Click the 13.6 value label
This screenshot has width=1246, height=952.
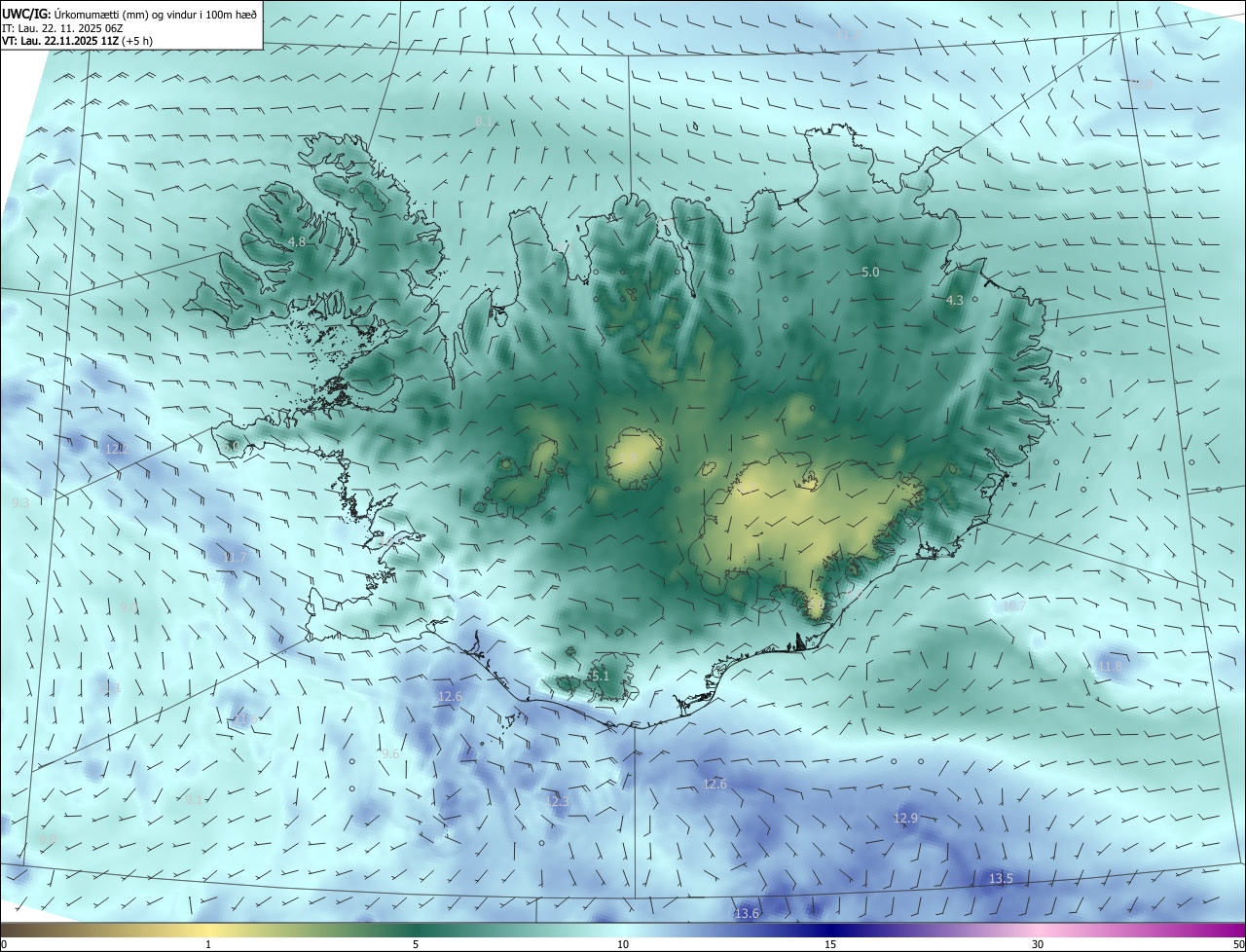point(747,913)
